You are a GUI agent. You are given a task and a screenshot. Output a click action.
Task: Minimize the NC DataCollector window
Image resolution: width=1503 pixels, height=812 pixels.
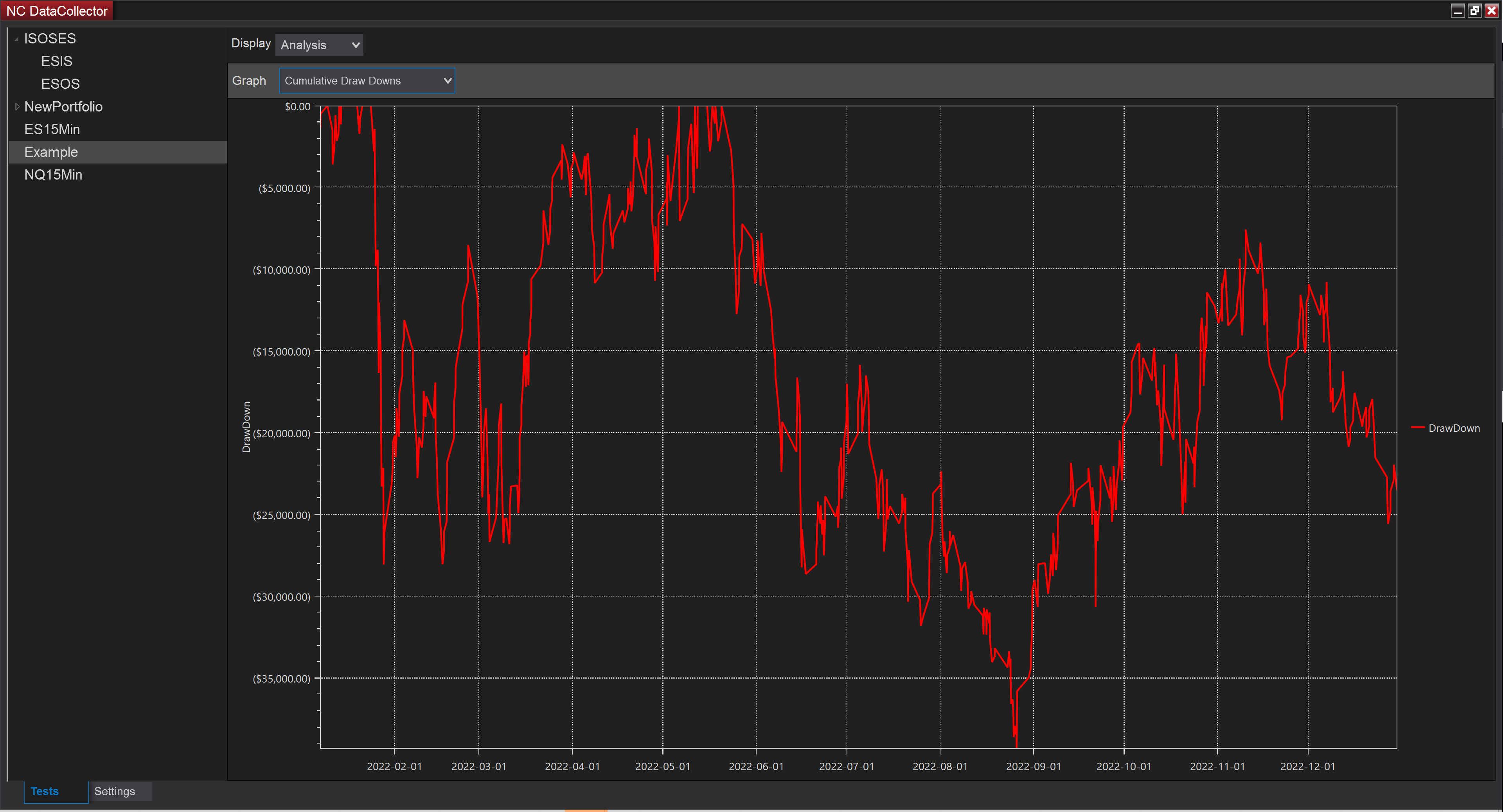coord(1458,11)
